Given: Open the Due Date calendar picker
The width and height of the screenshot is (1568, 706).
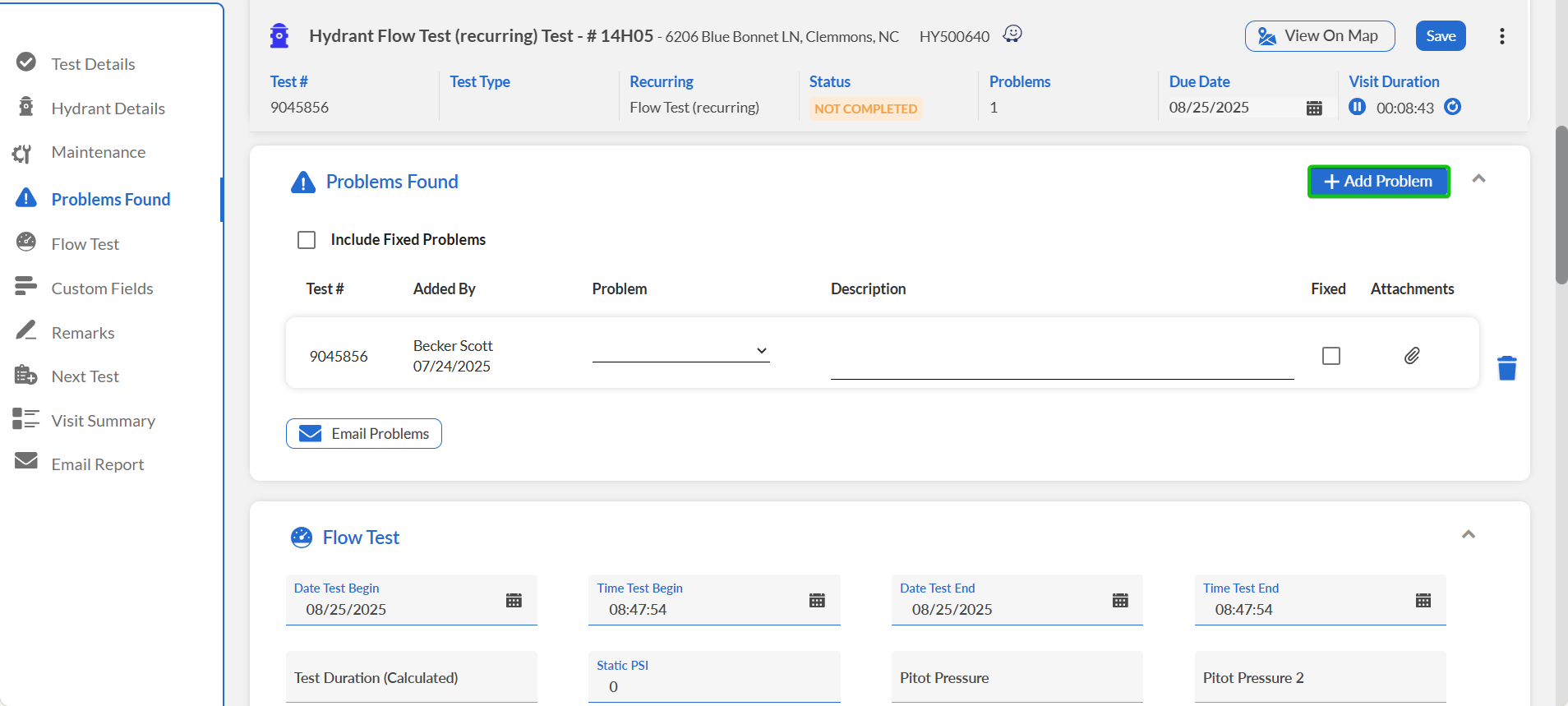Looking at the screenshot, I should pyautogui.click(x=1314, y=108).
